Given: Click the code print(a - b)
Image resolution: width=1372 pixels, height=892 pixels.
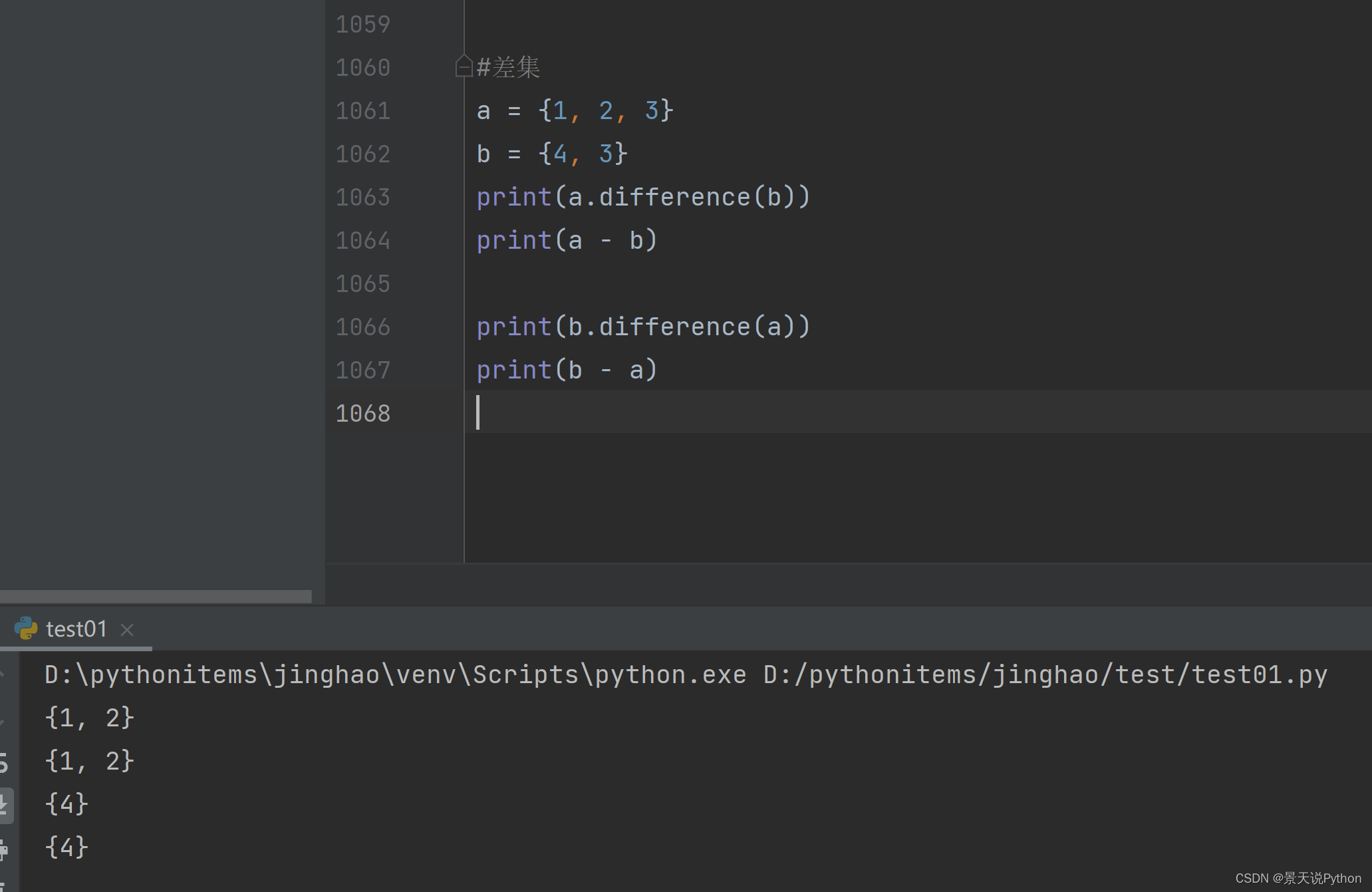Looking at the screenshot, I should tap(567, 240).
